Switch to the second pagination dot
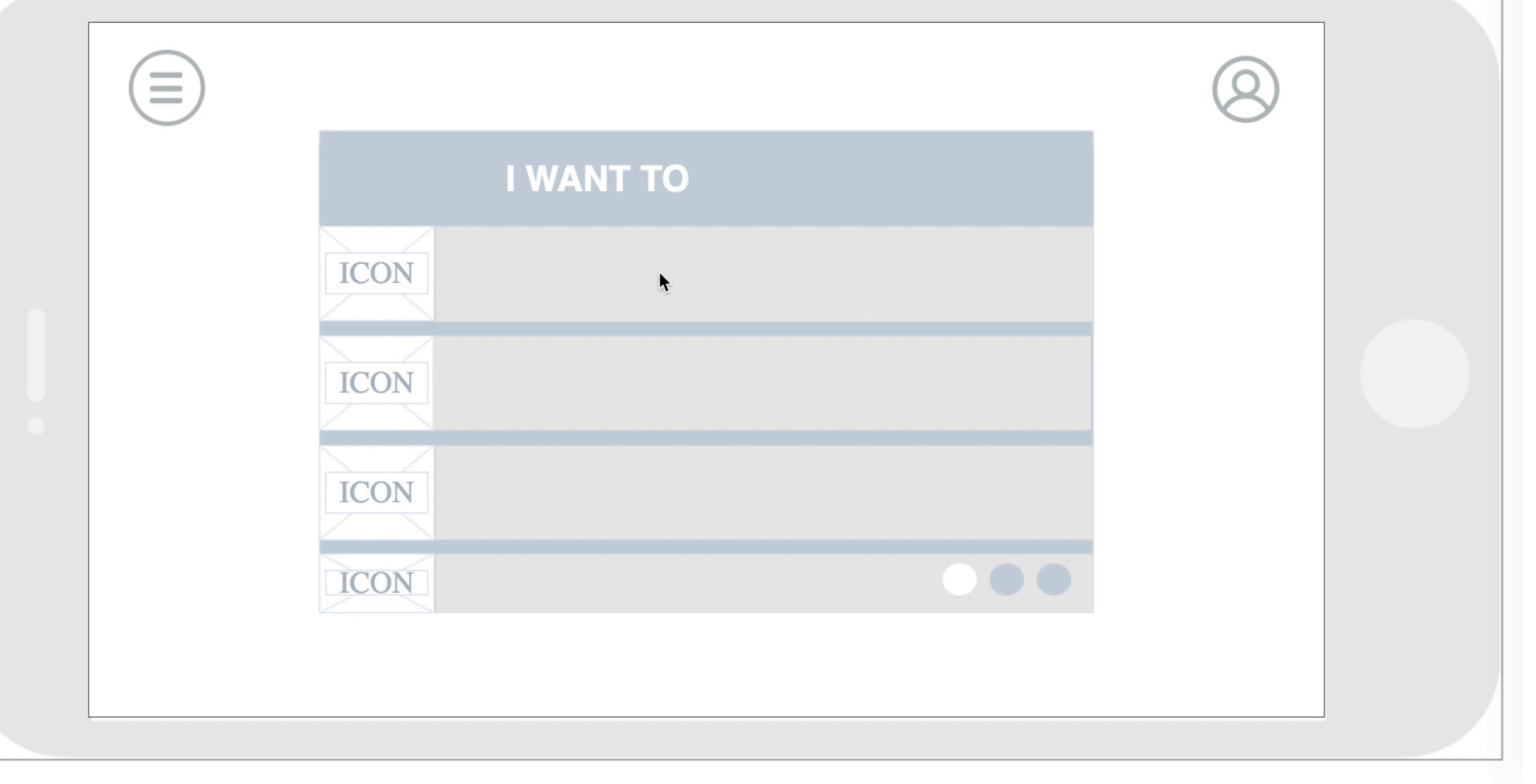 1006,579
